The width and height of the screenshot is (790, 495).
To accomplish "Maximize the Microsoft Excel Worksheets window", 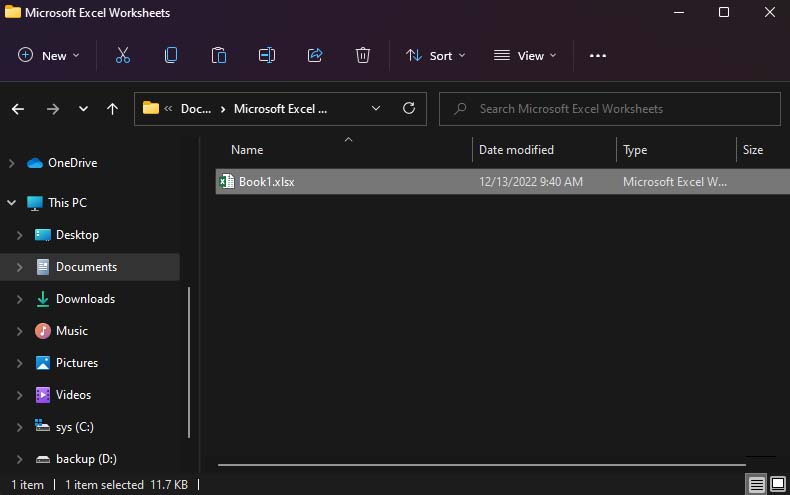I will [723, 12].
